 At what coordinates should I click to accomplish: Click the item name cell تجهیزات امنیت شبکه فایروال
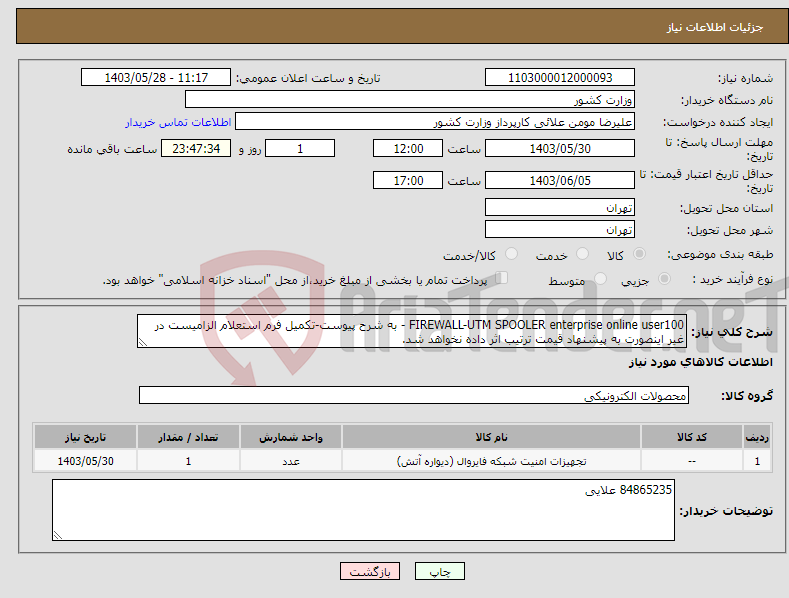click(x=491, y=461)
